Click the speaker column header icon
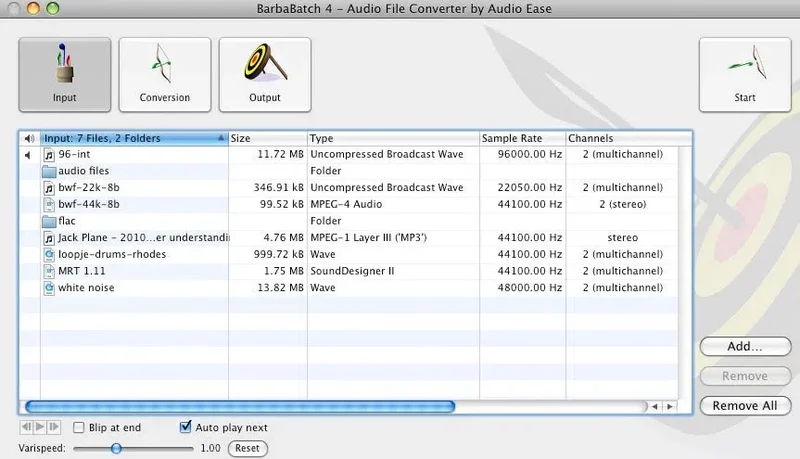The width and height of the screenshot is (800, 459). pyautogui.click(x=30, y=138)
